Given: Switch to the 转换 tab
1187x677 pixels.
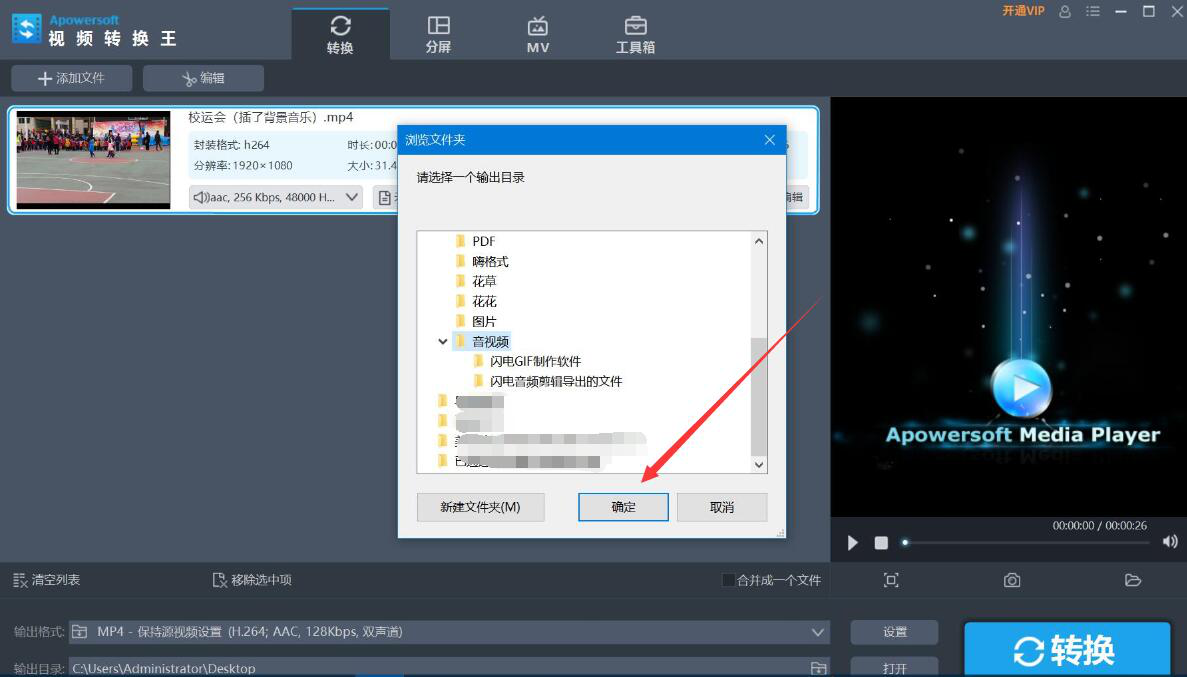Looking at the screenshot, I should (x=340, y=35).
